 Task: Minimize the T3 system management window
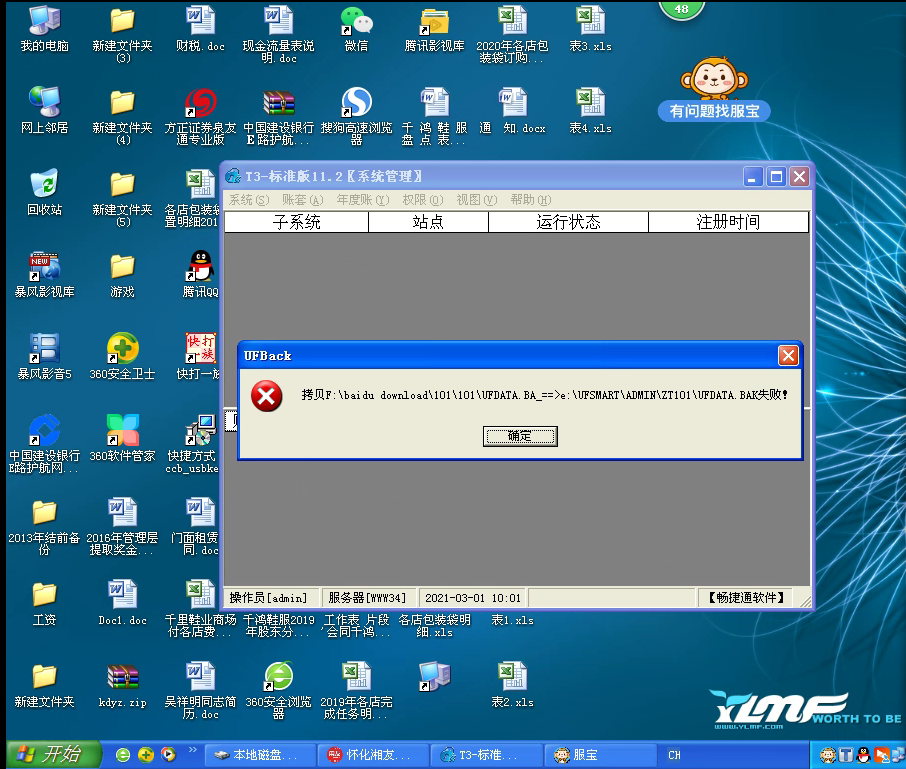point(752,177)
